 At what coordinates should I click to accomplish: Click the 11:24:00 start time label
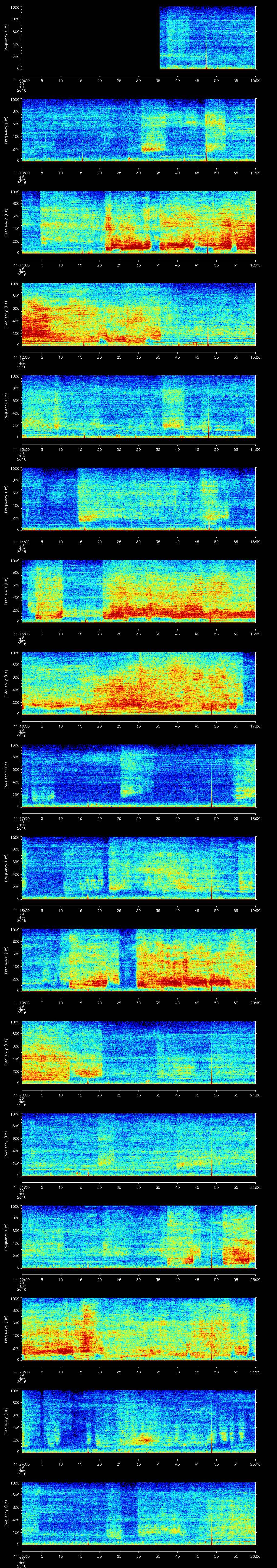coord(21,1464)
